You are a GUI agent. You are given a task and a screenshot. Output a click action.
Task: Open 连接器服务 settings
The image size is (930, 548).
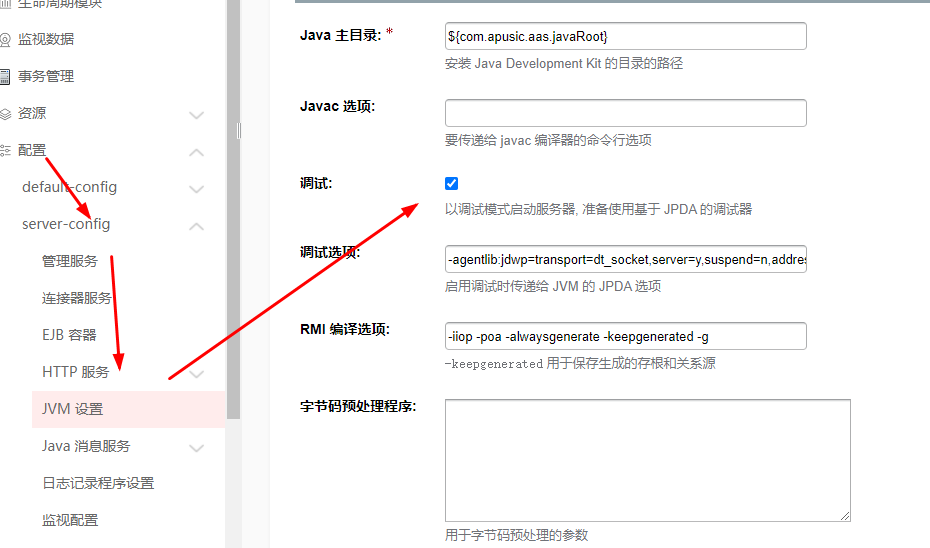(77, 298)
